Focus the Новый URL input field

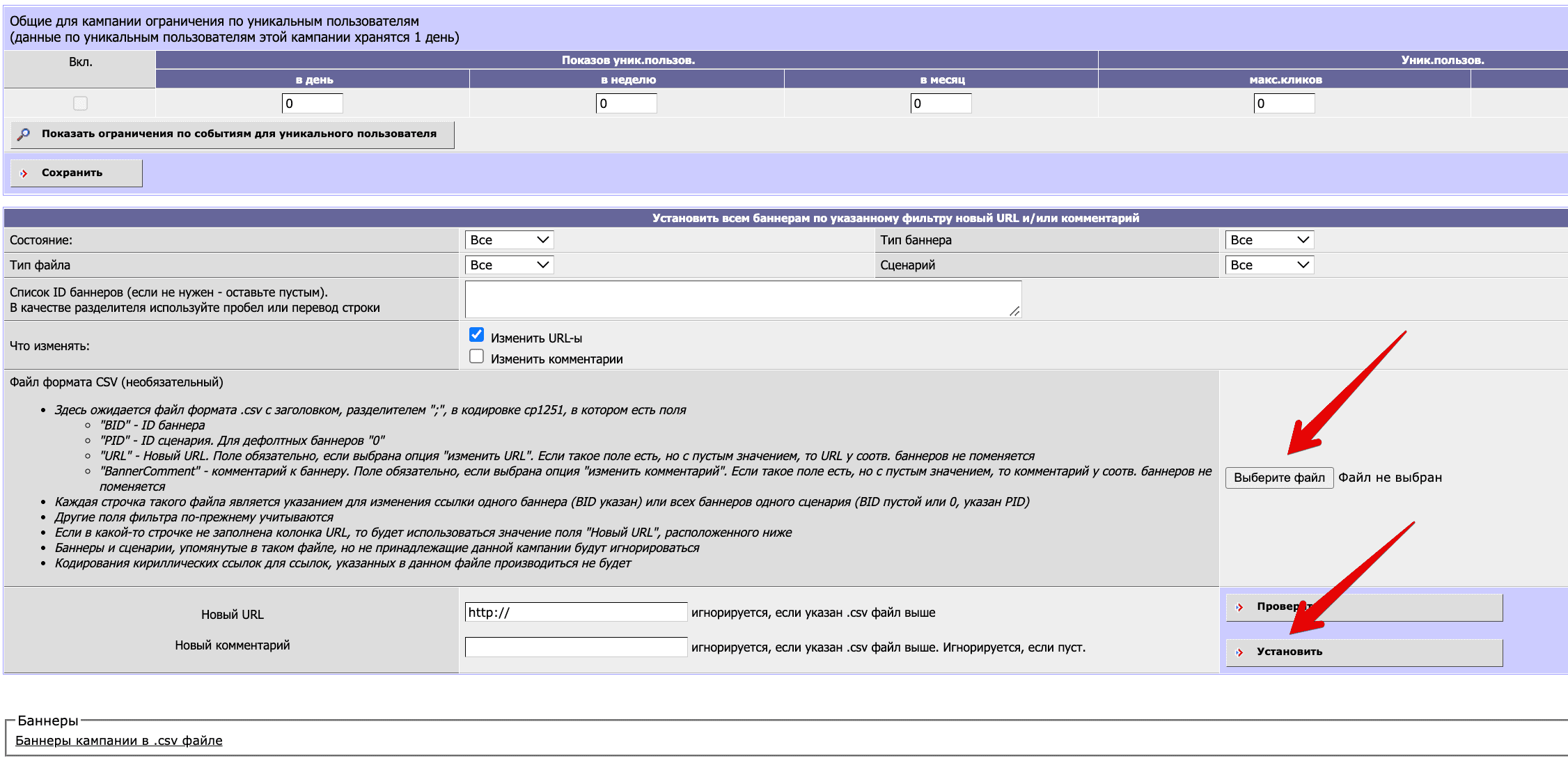[576, 612]
